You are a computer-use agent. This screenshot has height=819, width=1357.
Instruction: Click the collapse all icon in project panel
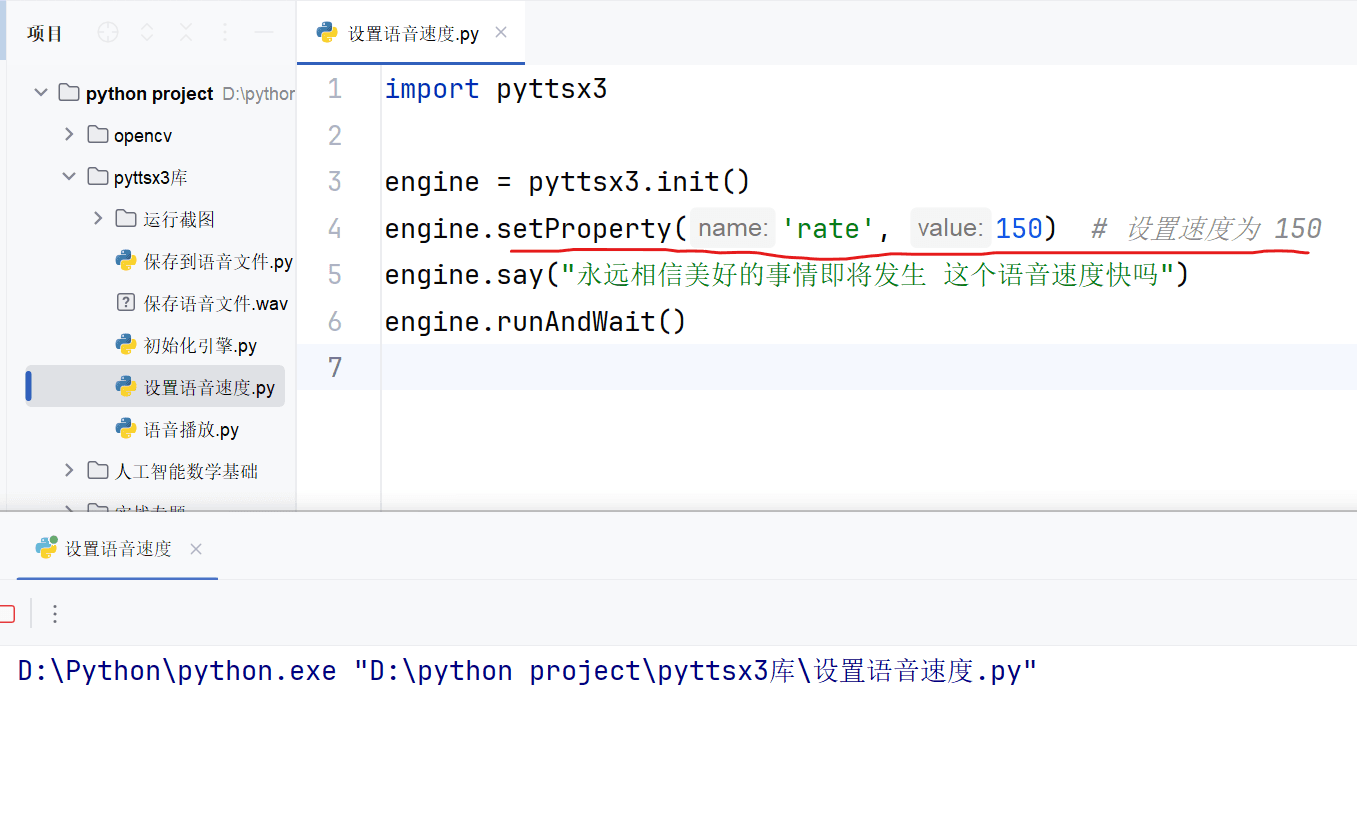click(x=186, y=33)
